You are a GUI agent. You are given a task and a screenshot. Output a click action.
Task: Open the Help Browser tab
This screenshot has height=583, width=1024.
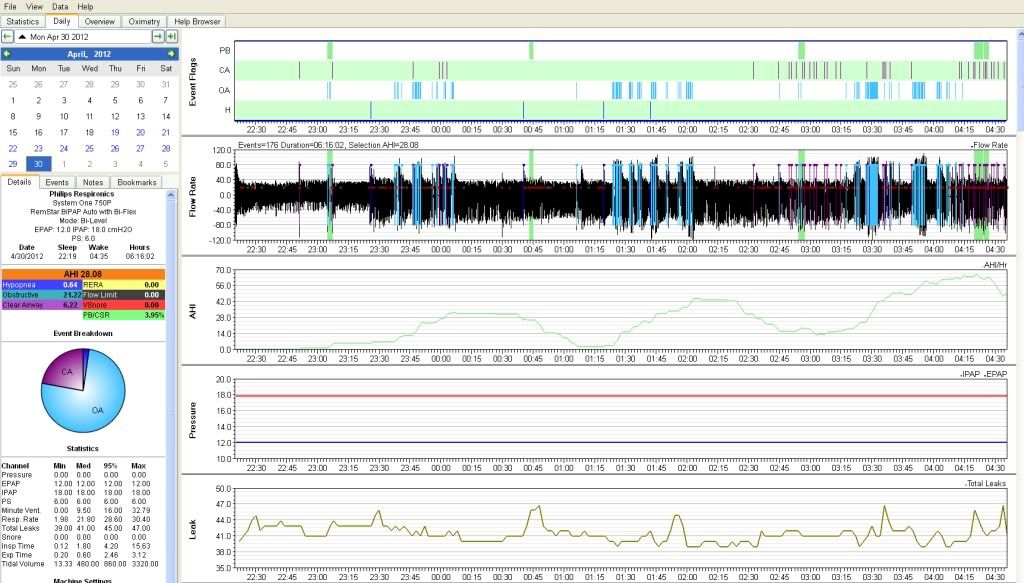[197, 22]
